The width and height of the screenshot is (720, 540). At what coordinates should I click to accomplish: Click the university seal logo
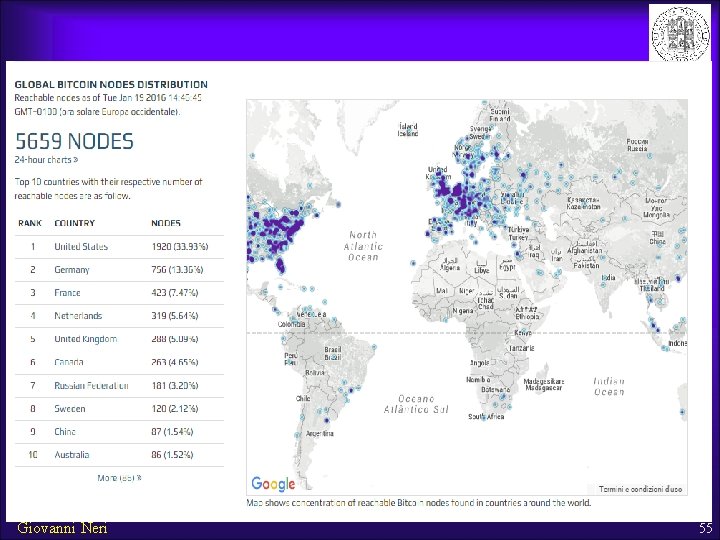680,34
